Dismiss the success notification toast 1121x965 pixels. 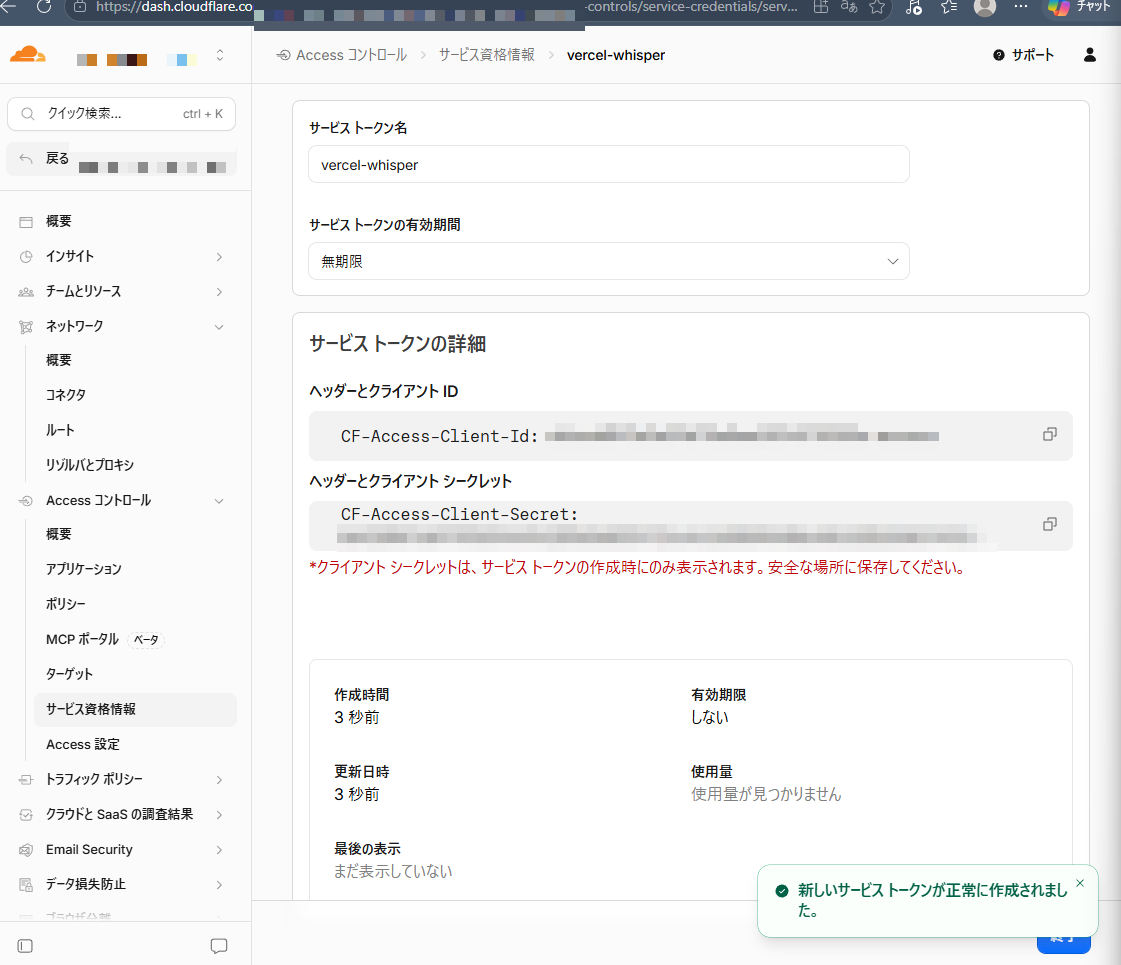(1080, 884)
